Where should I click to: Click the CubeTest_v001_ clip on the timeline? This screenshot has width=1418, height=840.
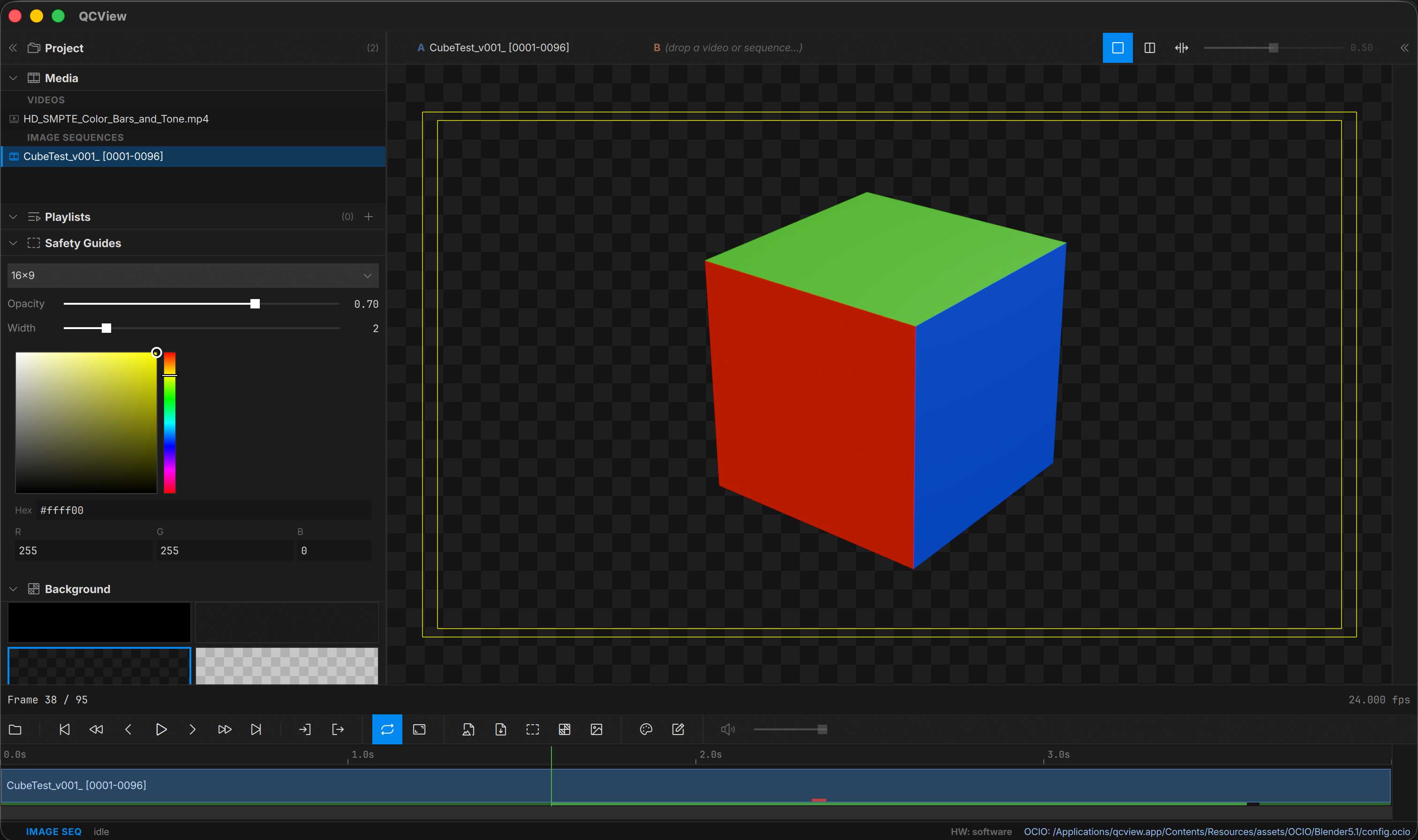pos(696,785)
